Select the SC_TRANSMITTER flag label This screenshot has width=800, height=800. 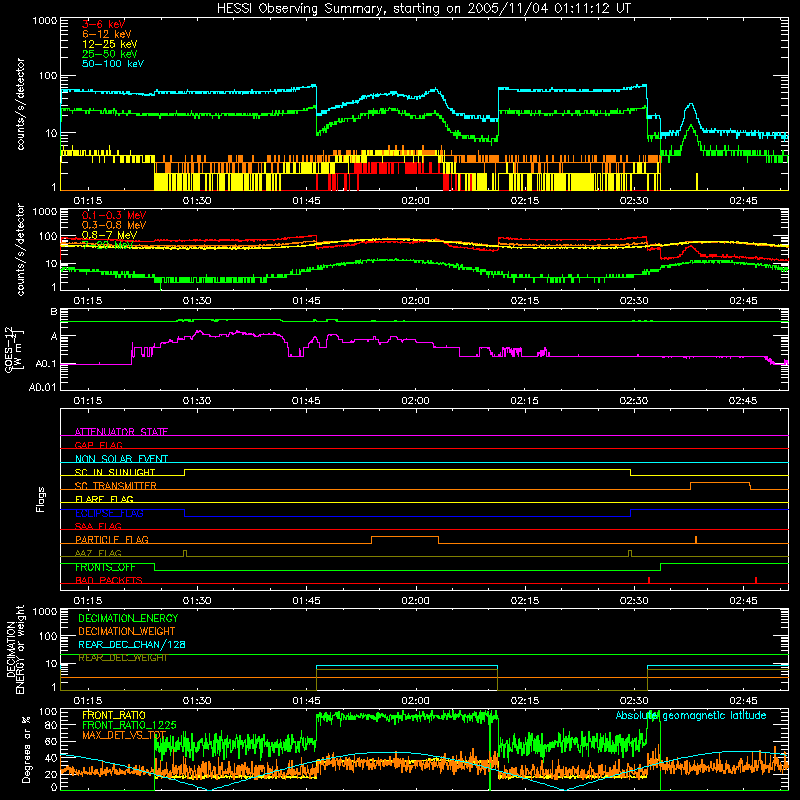(x=116, y=486)
